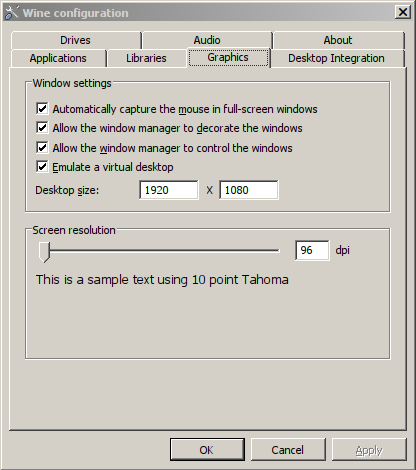Turn off Emulate a virtual desktop
The width and height of the screenshot is (416, 470).
point(42,167)
